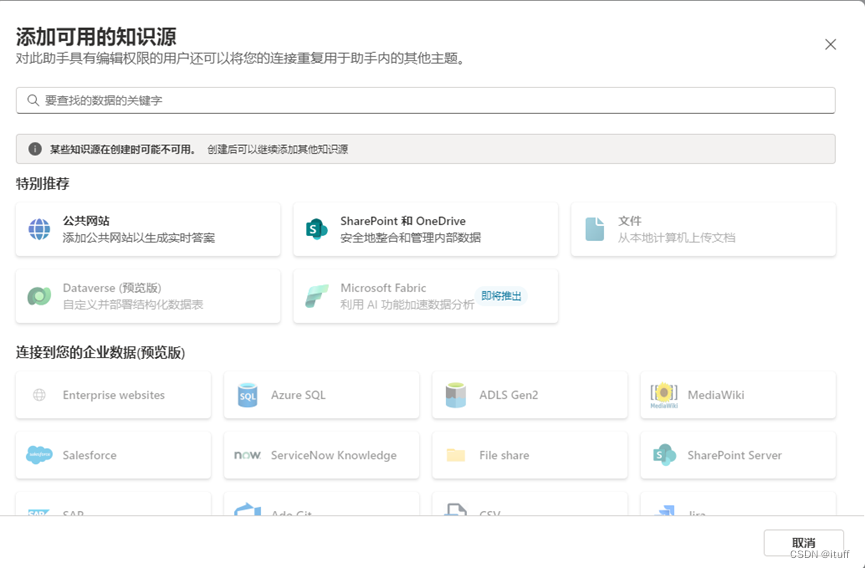Click 安全地整合和管理内部数据 description
Image resolution: width=865 pixels, height=568 pixels.
[x=410, y=238]
